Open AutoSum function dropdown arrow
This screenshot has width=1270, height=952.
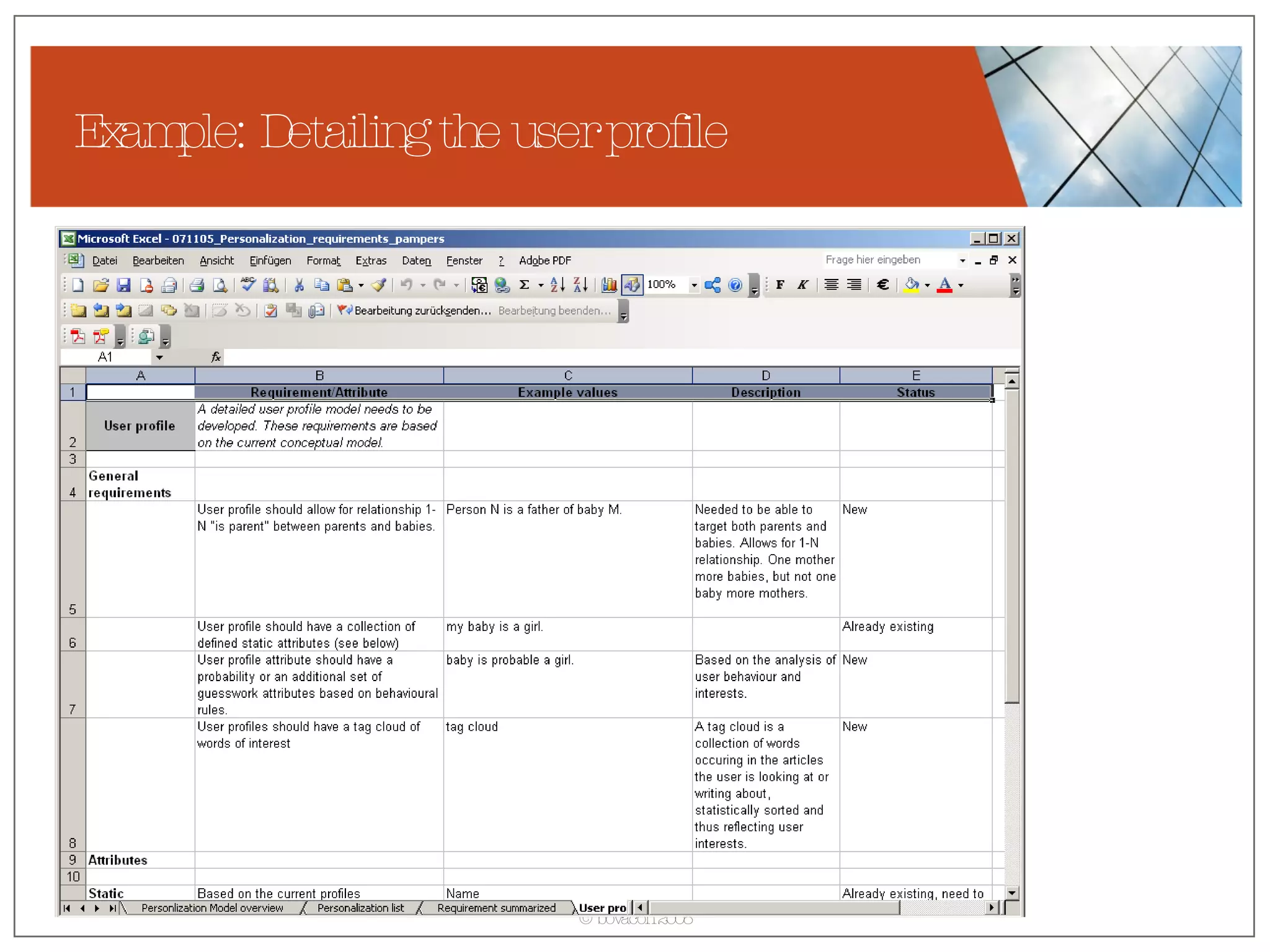click(x=541, y=285)
